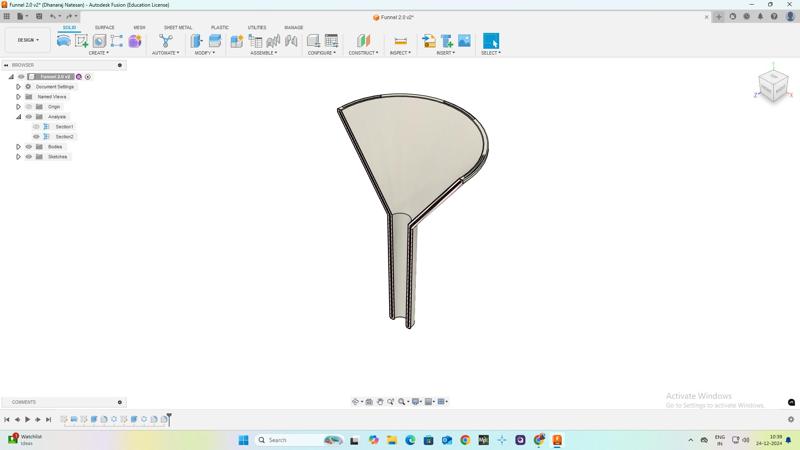Jump to the timeline end
This screenshot has height=450, width=800.
click(48, 419)
